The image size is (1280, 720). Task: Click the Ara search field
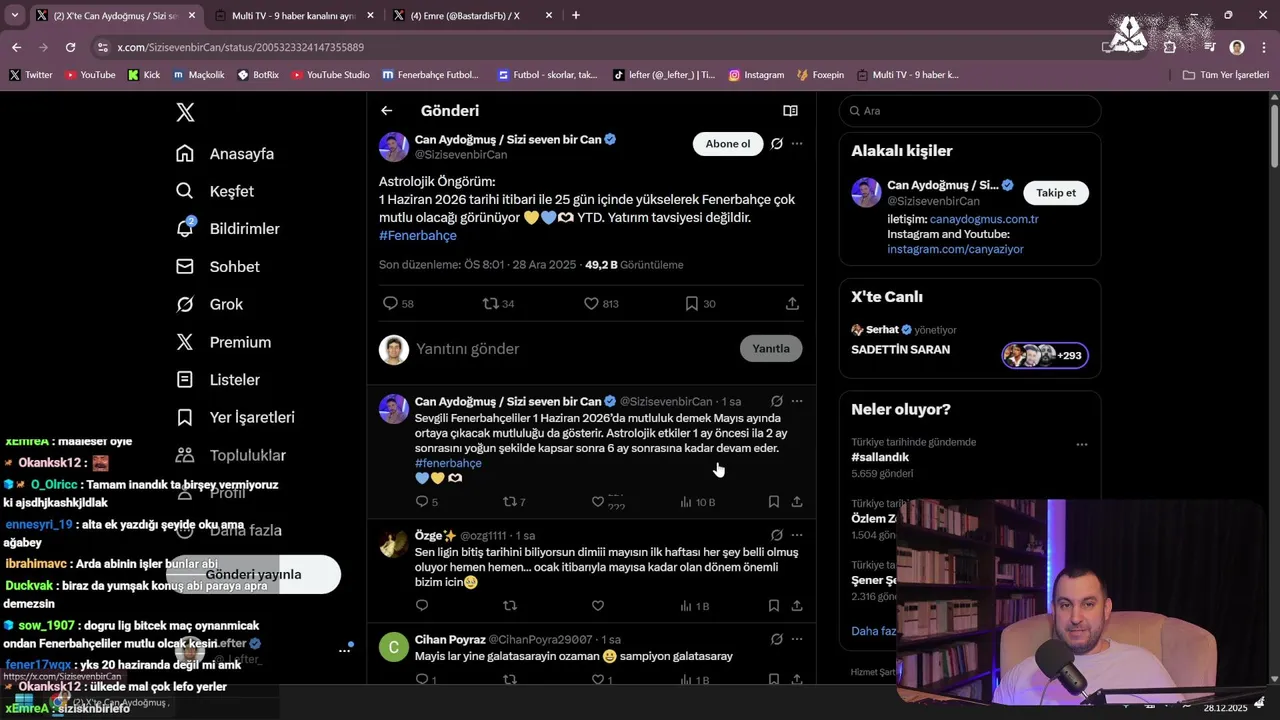pyautogui.click(x=970, y=111)
